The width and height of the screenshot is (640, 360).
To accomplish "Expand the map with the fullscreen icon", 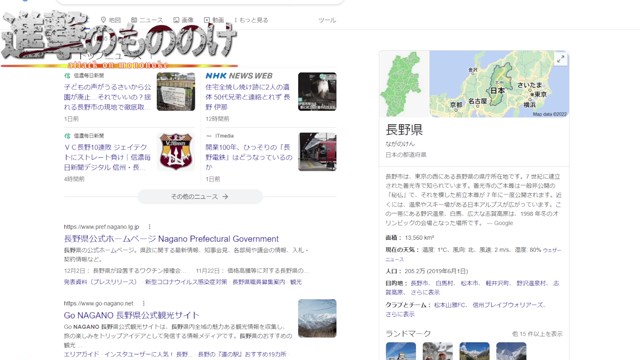I will tap(561, 59).
